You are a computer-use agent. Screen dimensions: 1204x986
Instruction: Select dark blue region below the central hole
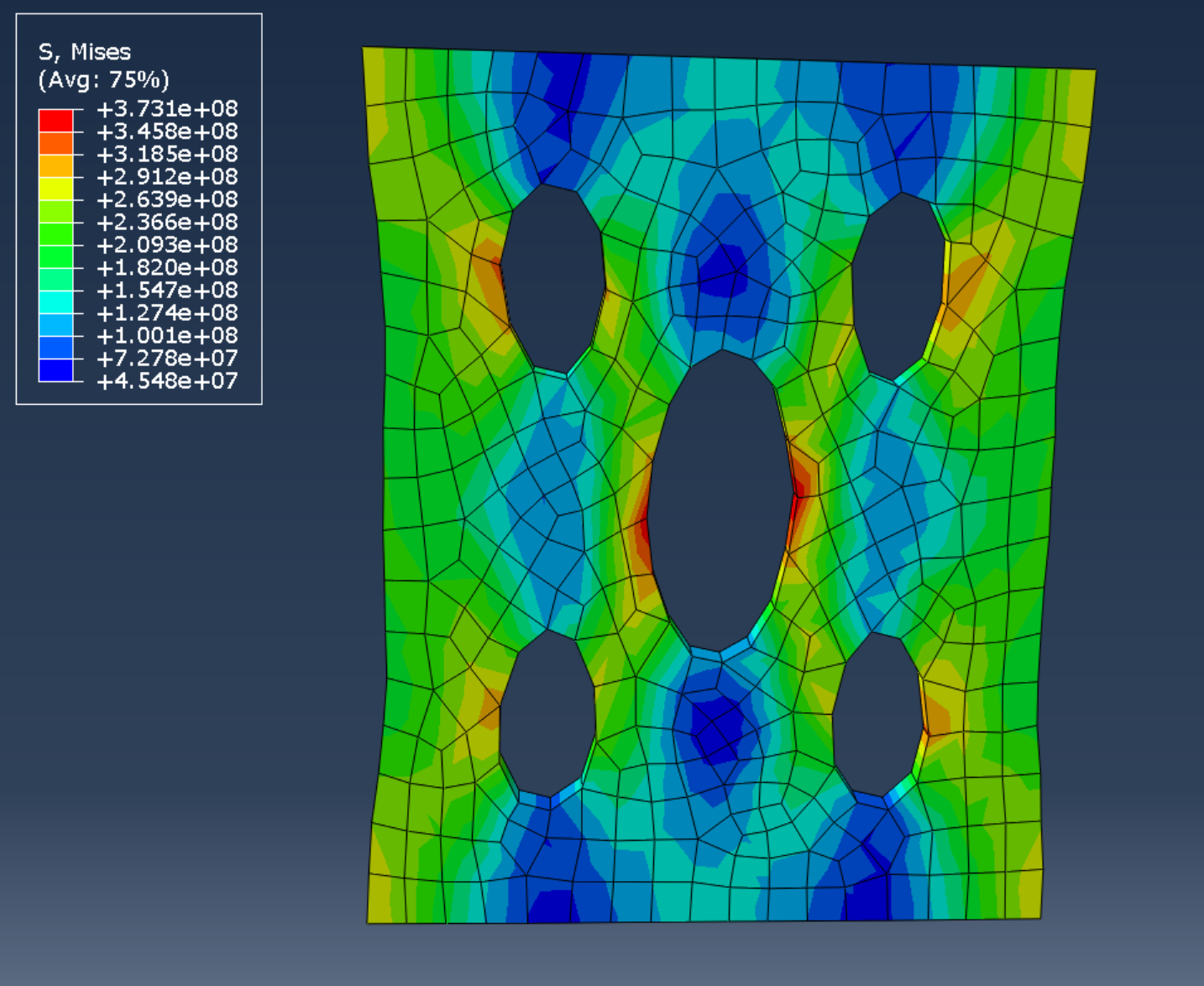(x=714, y=731)
